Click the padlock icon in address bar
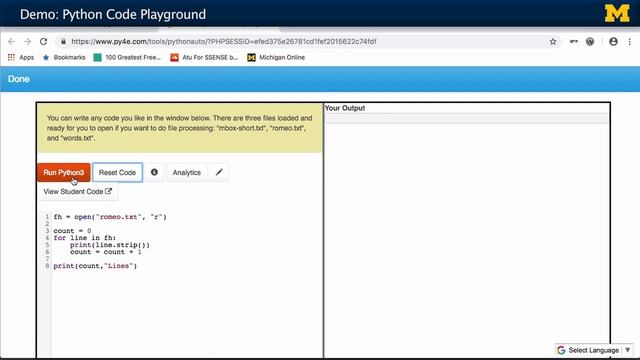Screen dimensions: 640x360 pos(63,41)
